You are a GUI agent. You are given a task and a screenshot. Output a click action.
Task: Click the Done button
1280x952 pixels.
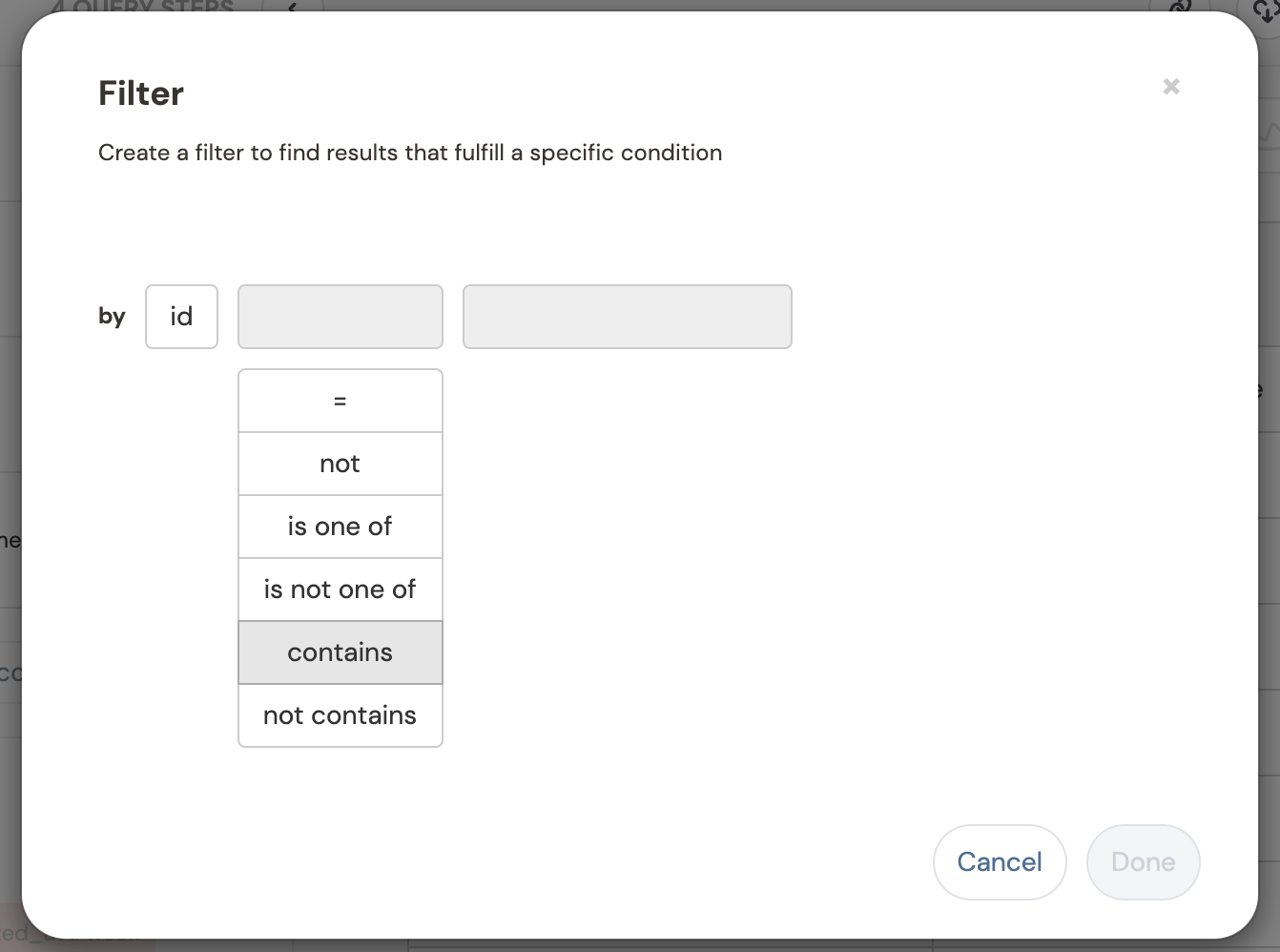click(1143, 862)
